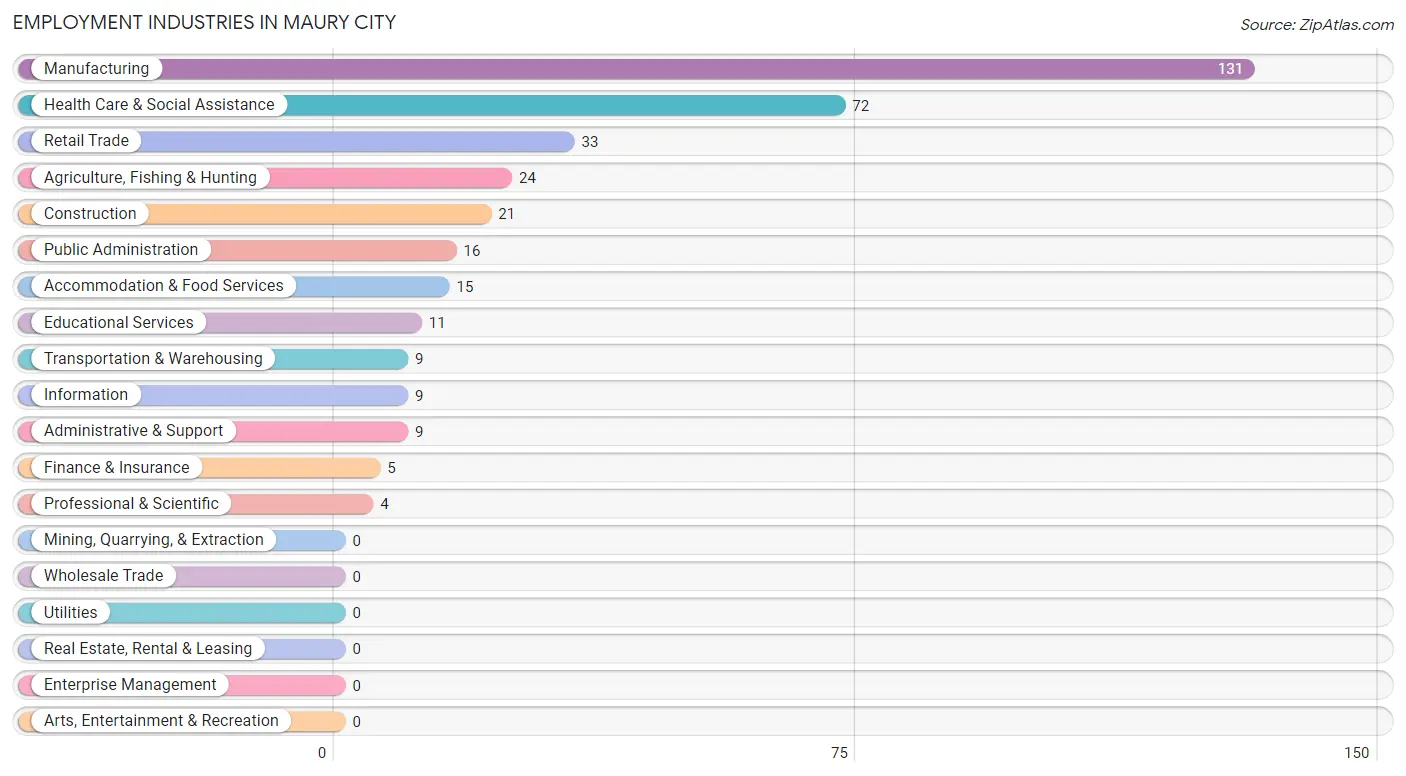The image size is (1406, 776).
Task: Select the Educational Services label
Action: (119, 323)
